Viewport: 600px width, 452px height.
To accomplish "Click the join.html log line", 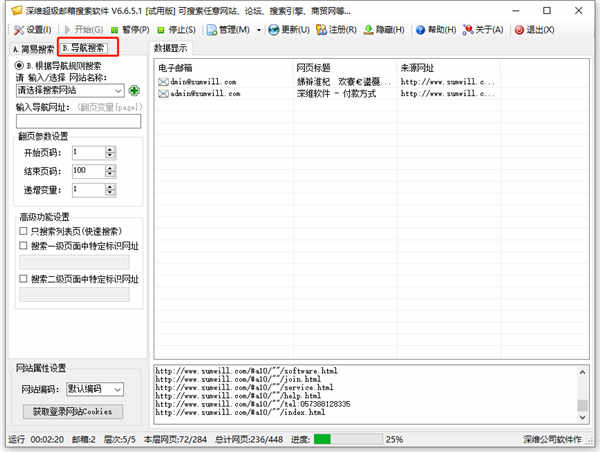I will 238,379.
